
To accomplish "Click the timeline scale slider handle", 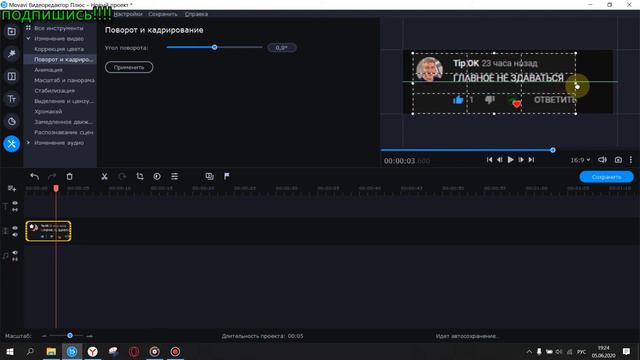I will pos(70,336).
